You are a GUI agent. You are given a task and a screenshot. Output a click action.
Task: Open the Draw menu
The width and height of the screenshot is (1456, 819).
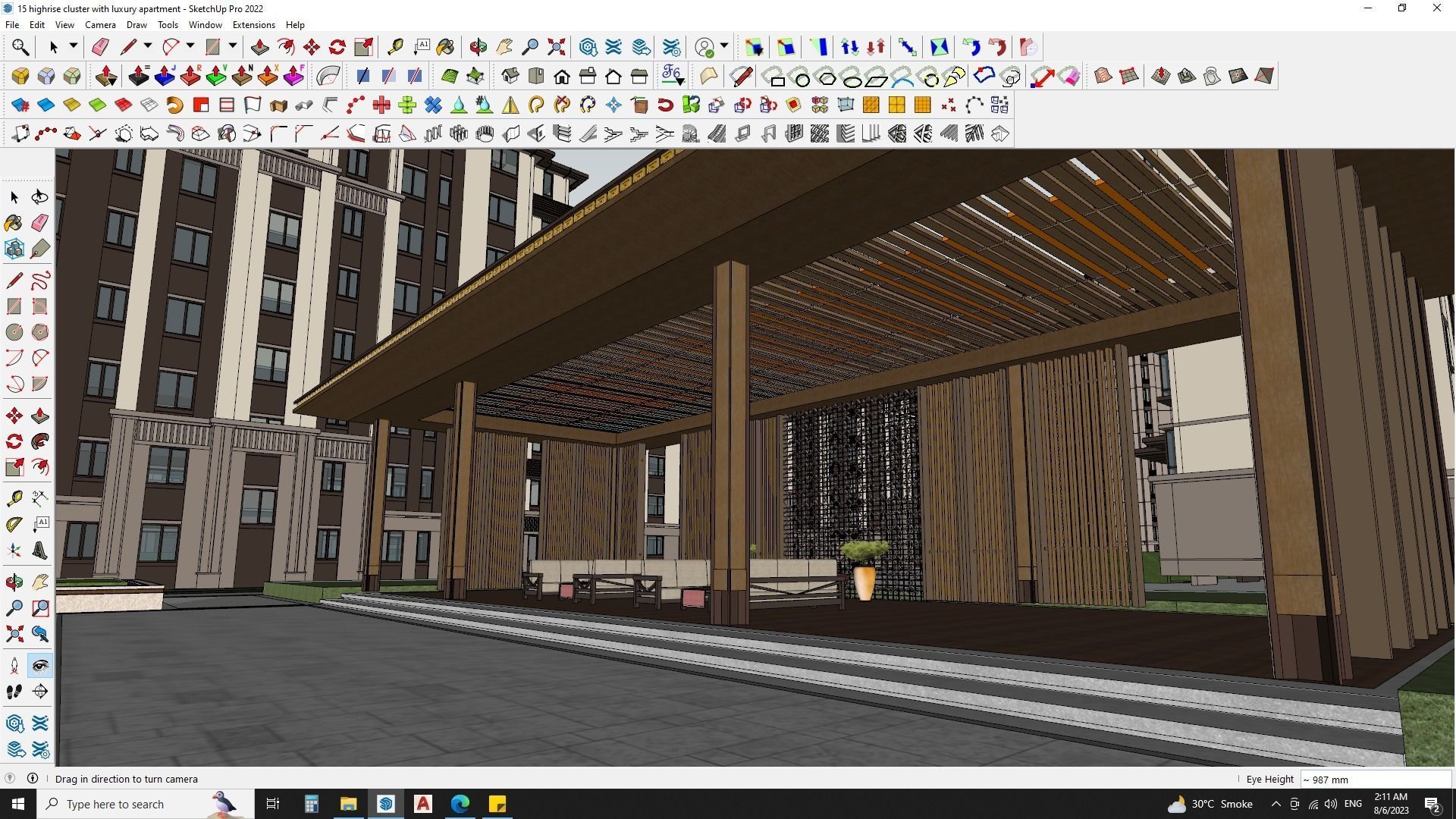(x=136, y=25)
